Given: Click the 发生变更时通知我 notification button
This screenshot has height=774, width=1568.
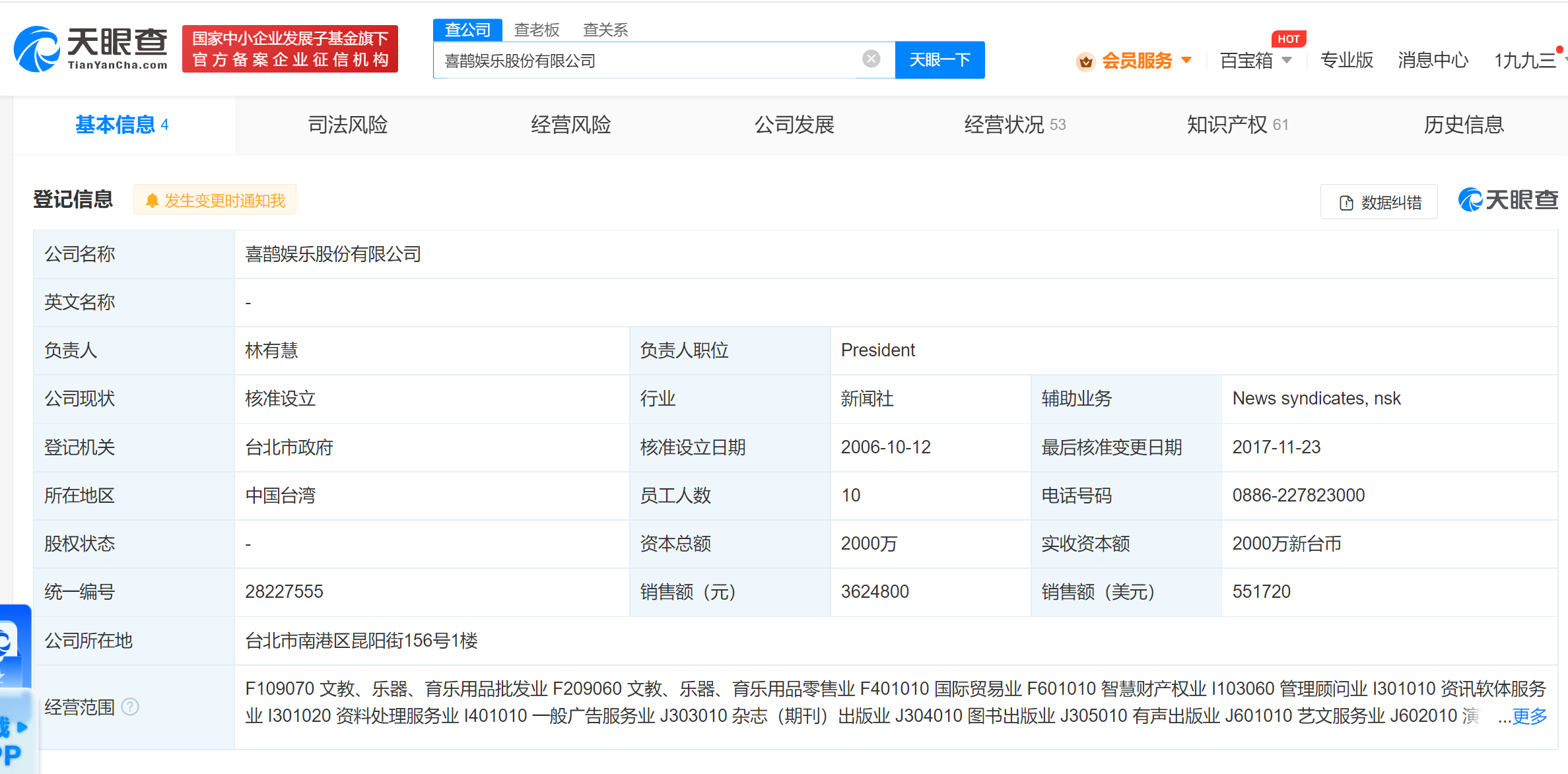Looking at the screenshot, I should [215, 200].
